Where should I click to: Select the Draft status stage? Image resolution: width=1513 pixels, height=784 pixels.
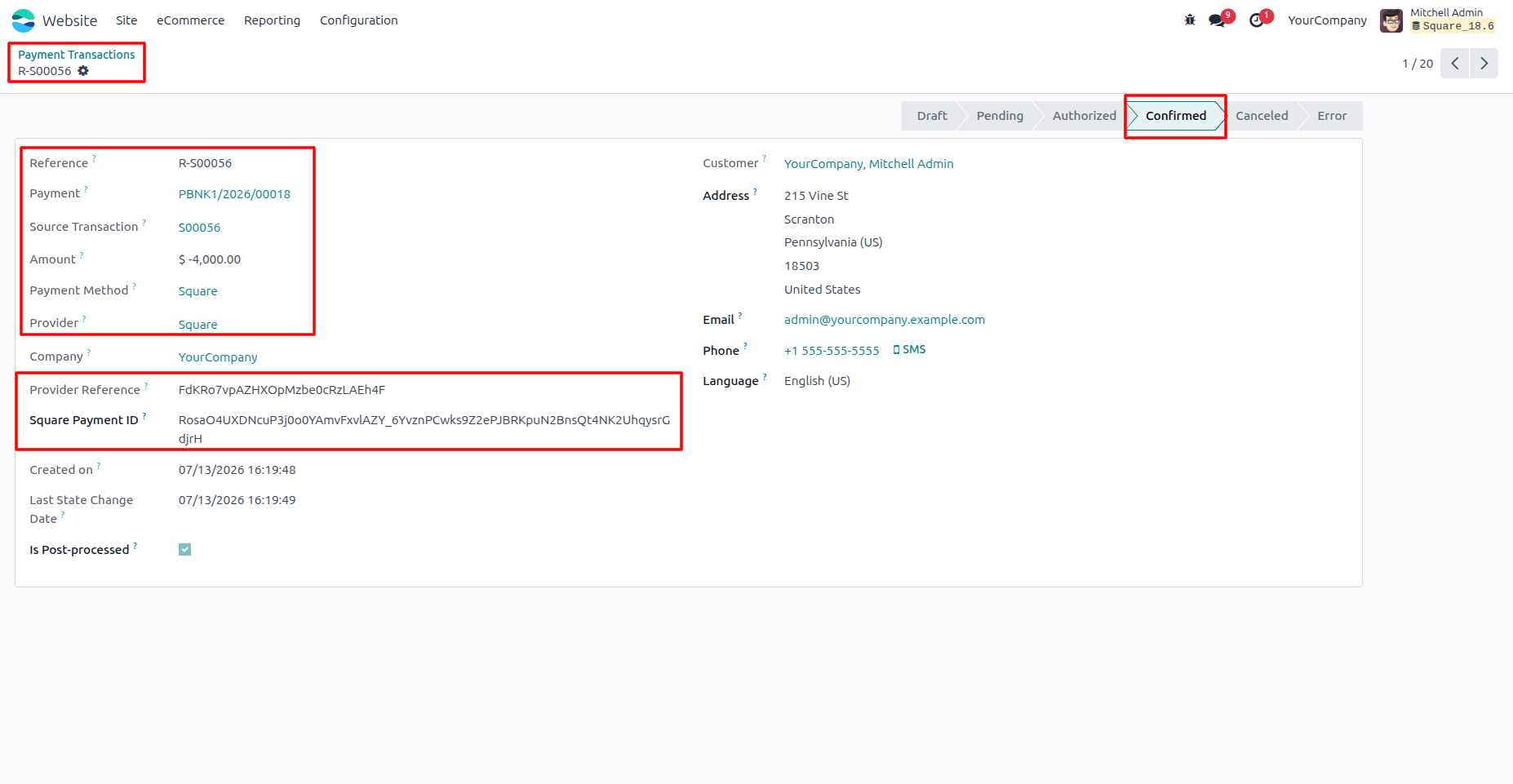931,116
